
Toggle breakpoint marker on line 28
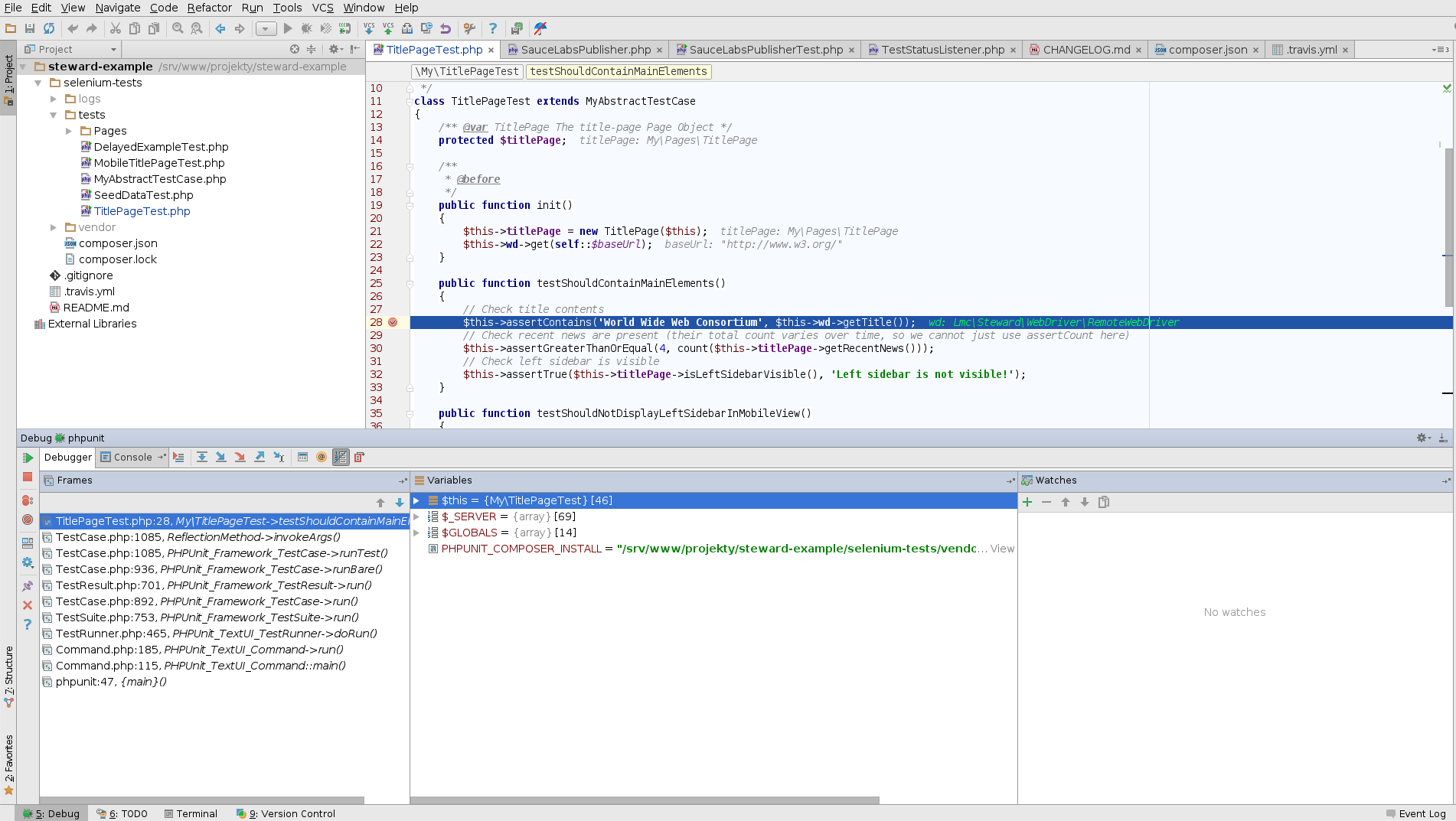(x=393, y=322)
